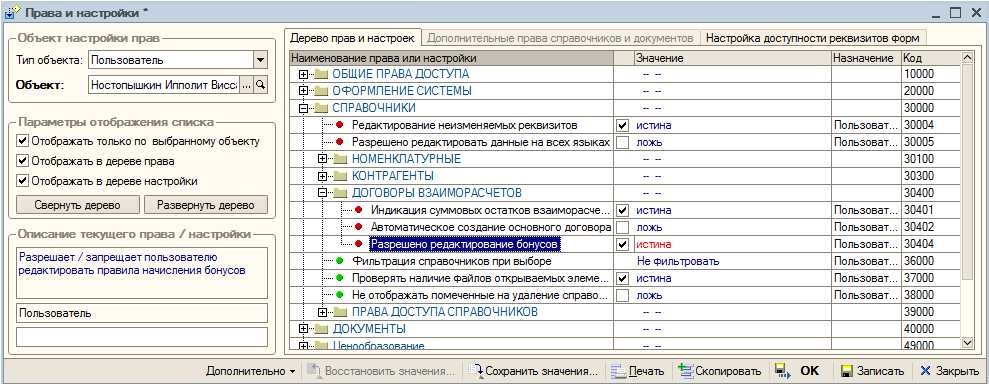
Task: Check Разрешено редактировать данные на всех языках checkbox
Action: [623, 143]
